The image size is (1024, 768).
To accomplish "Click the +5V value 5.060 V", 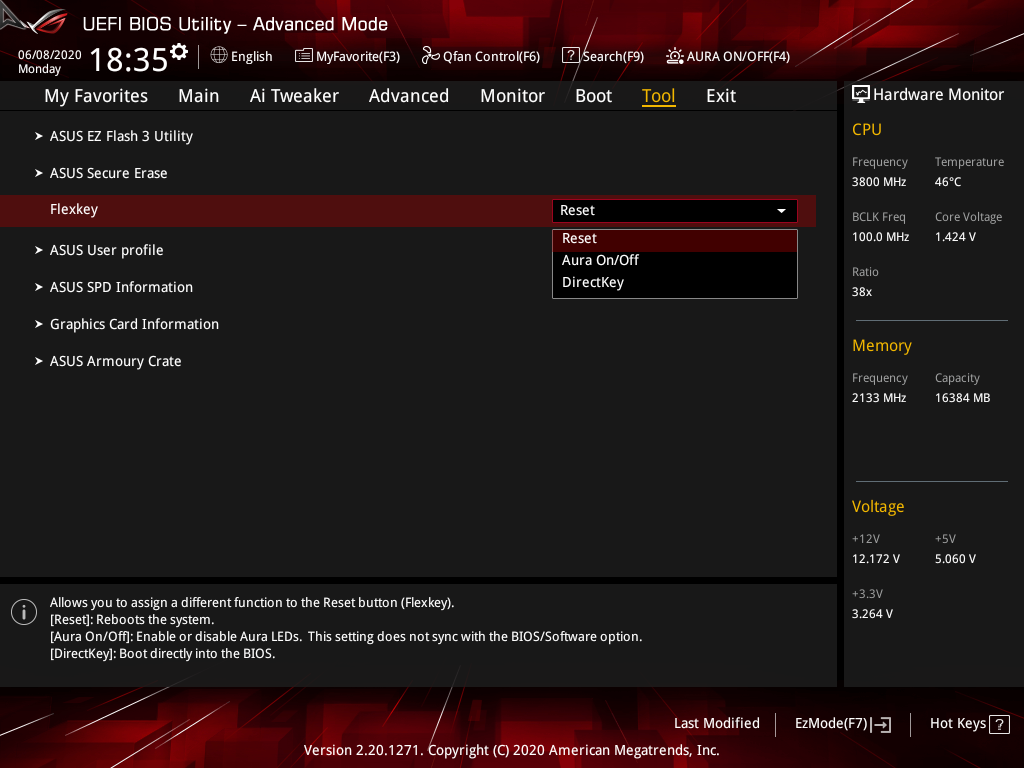I will pyautogui.click(x=955, y=559).
